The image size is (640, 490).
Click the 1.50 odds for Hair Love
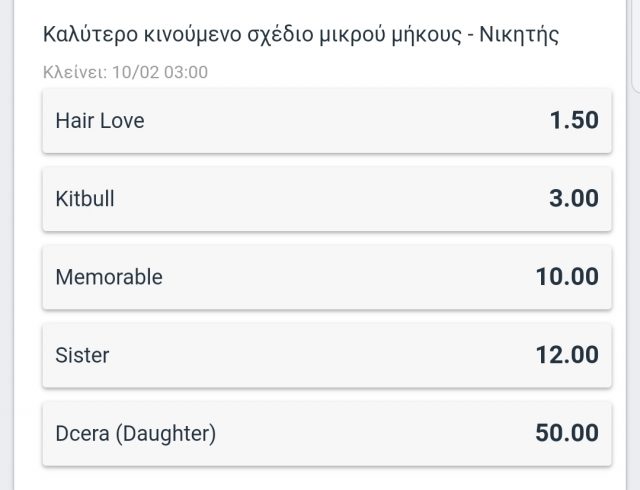[x=574, y=120]
